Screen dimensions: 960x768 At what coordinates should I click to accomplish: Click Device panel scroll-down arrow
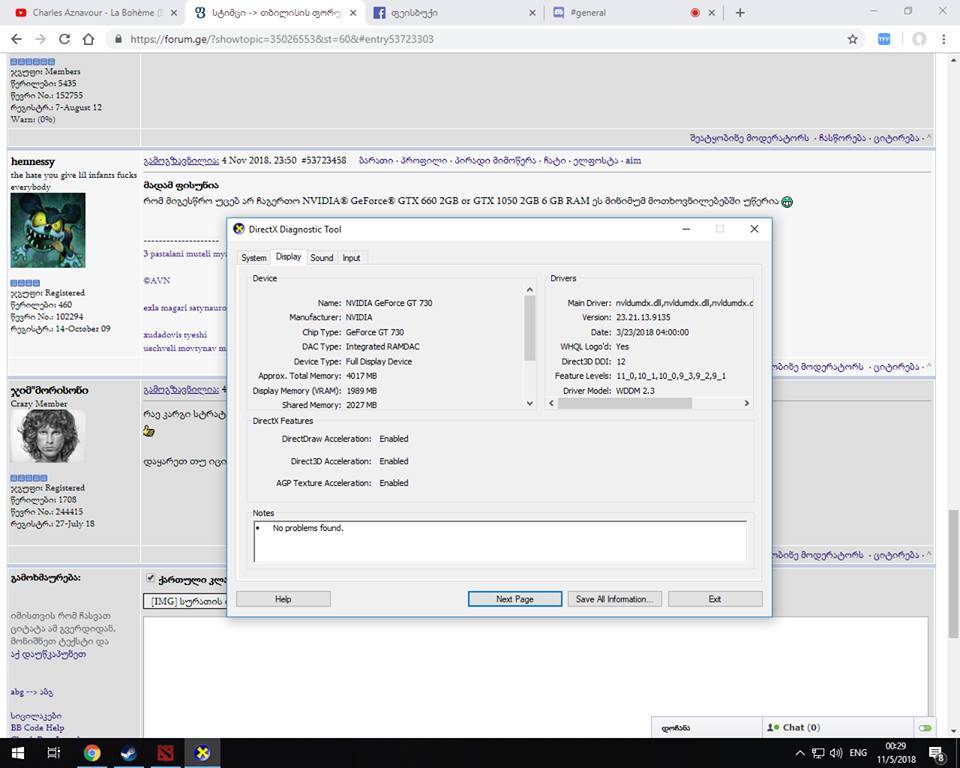tap(530, 403)
